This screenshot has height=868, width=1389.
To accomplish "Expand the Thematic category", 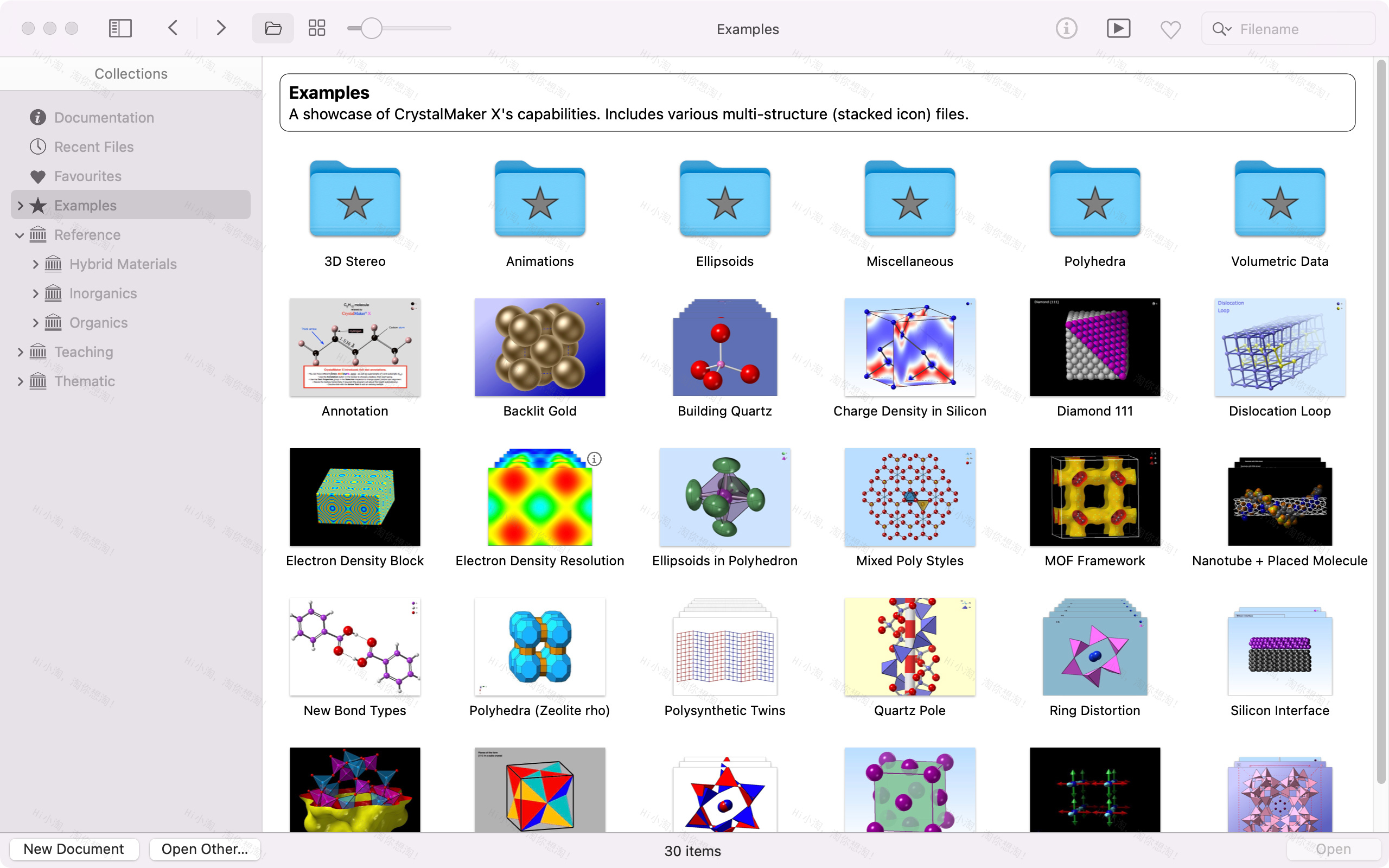I will (21, 381).
